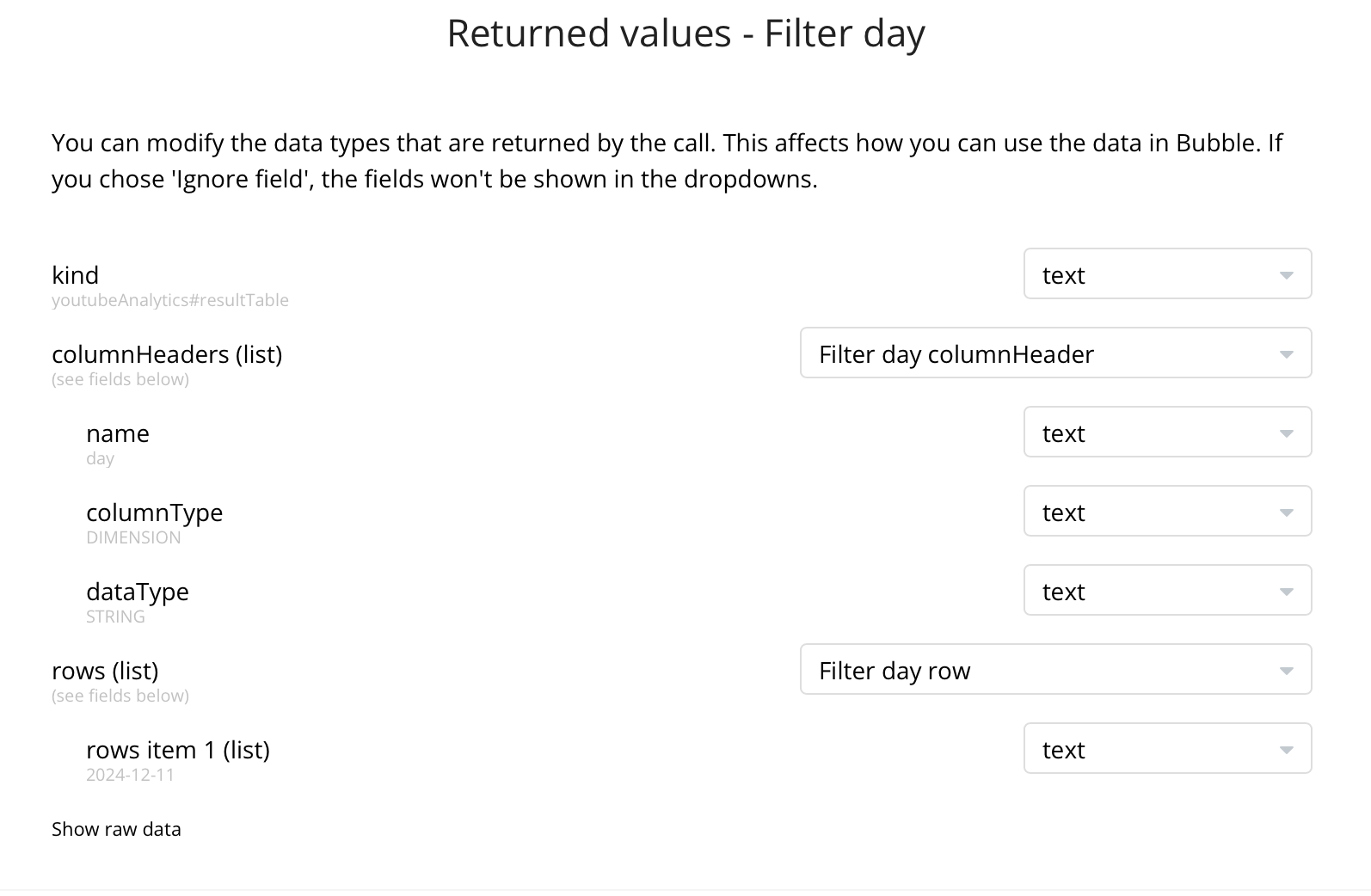
Task: Expand the type dropdown for rows item 1
Action: (x=1166, y=749)
